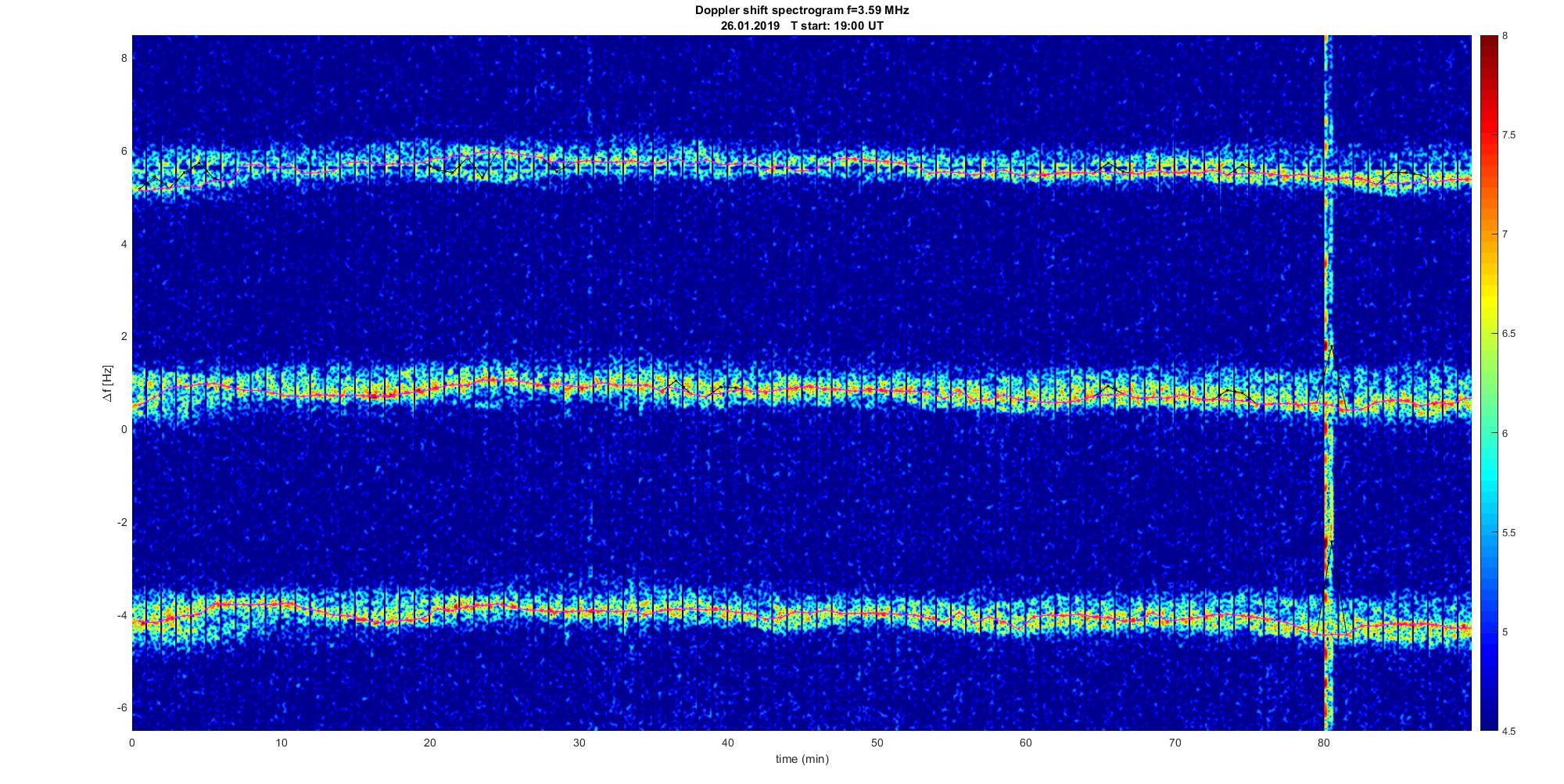This screenshot has width=1564, height=784.
Task: Click the x-axis tick label '40'
Action: [x=728, y=743]
